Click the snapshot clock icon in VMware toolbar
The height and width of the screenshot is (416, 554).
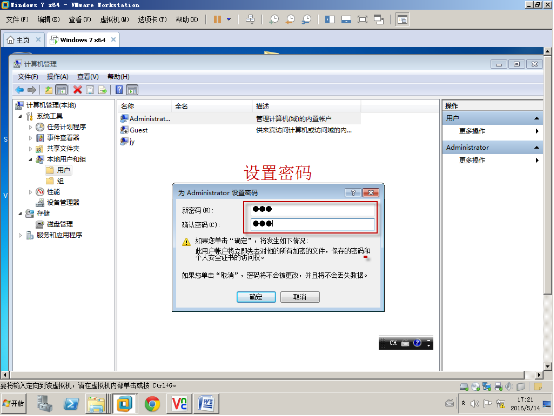[x=274, y=19]
